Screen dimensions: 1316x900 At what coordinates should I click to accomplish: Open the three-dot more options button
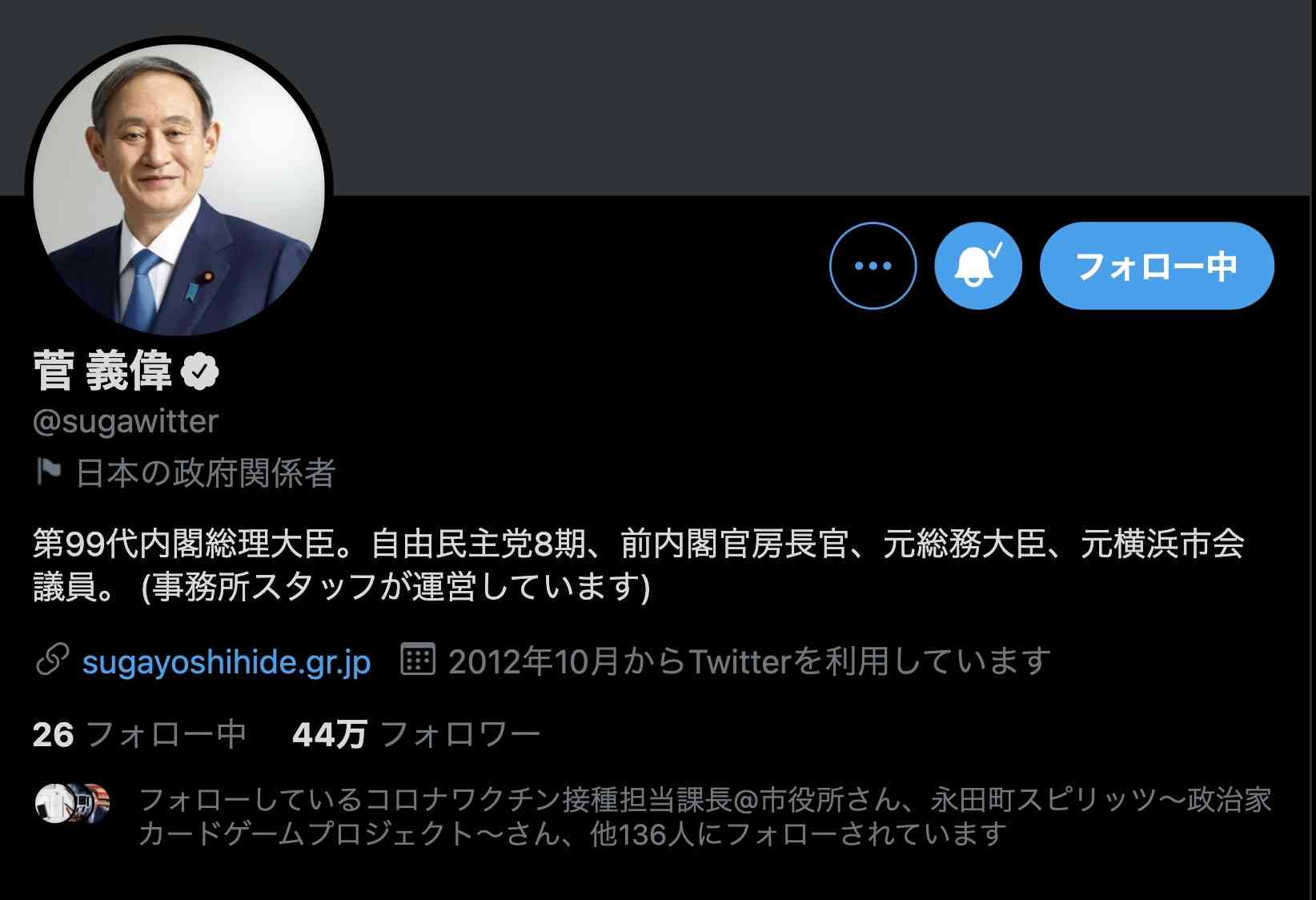(x=873, y=265)
